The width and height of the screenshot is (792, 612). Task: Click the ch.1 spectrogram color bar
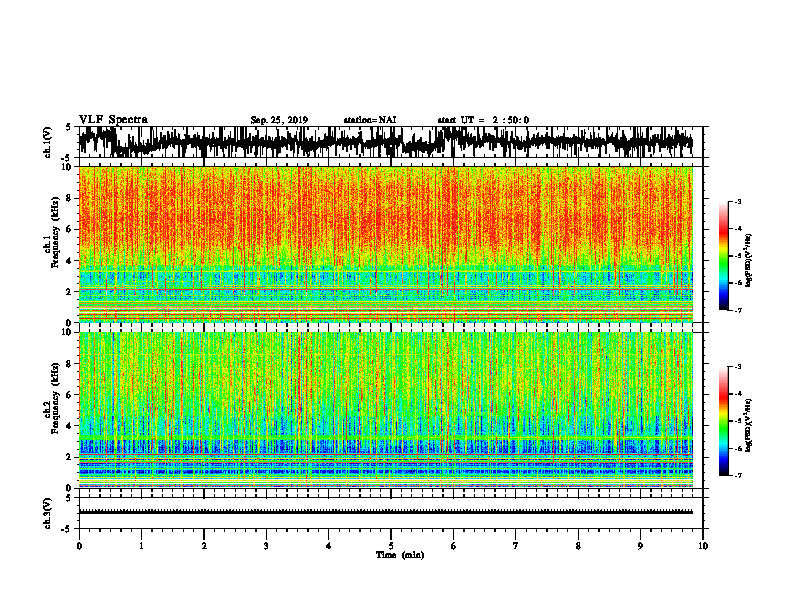723,256
